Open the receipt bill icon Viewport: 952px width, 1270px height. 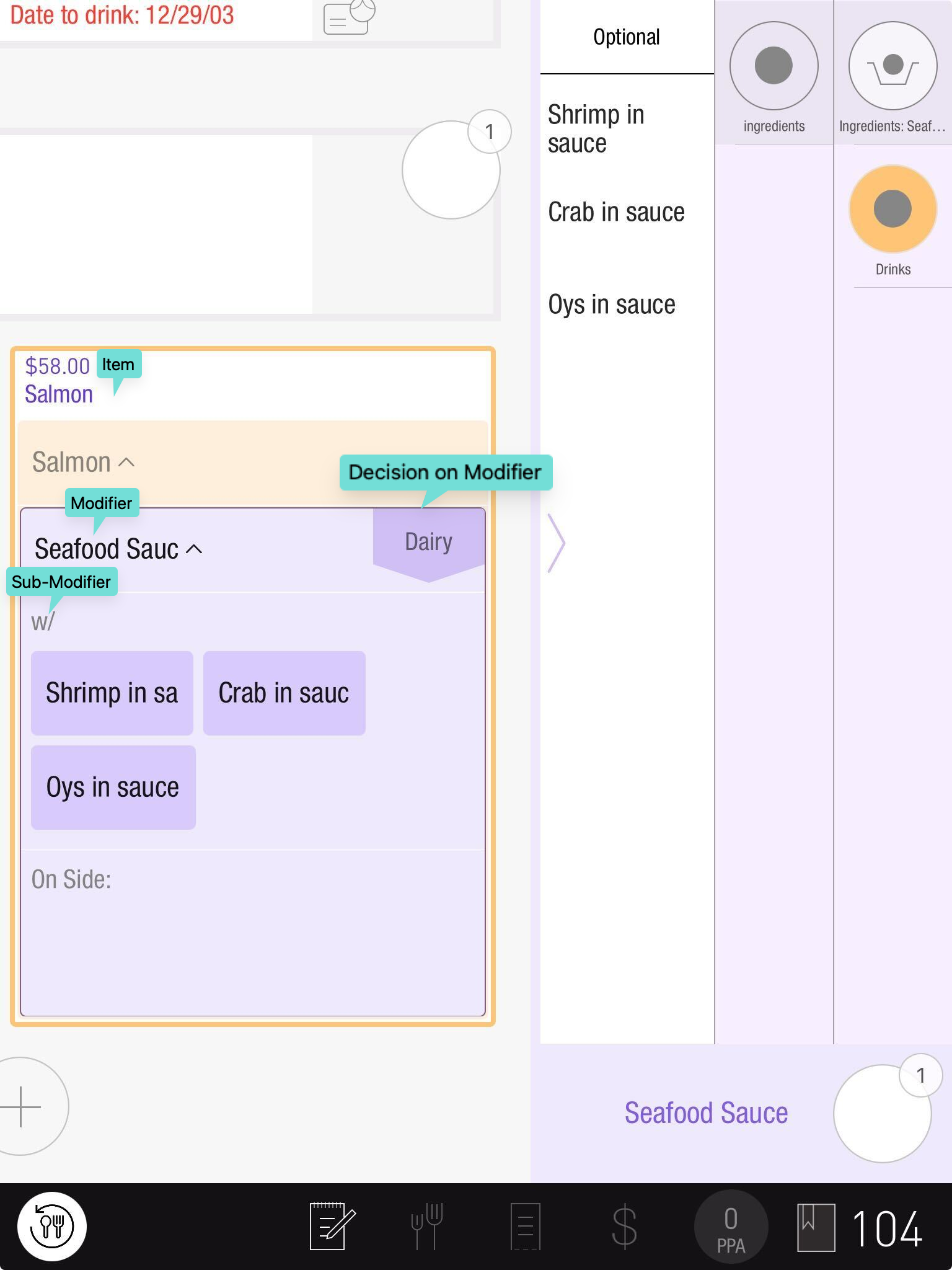pyautogui.click(x=525, y=1226)
